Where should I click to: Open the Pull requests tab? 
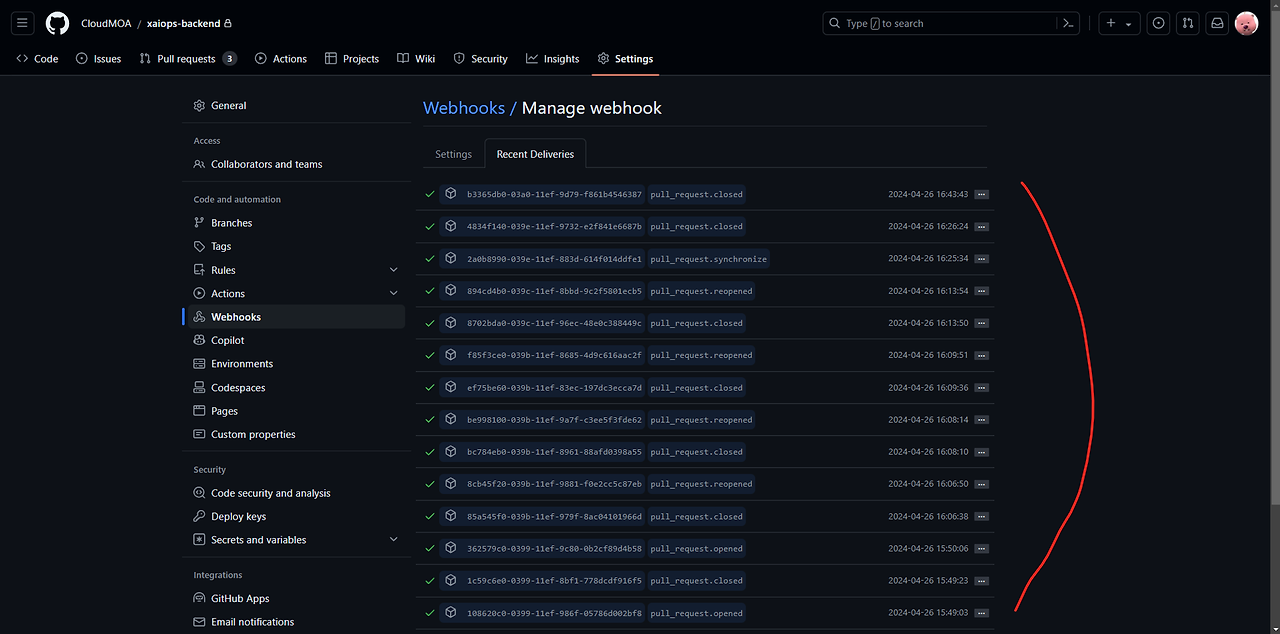[x=187, y=59]
